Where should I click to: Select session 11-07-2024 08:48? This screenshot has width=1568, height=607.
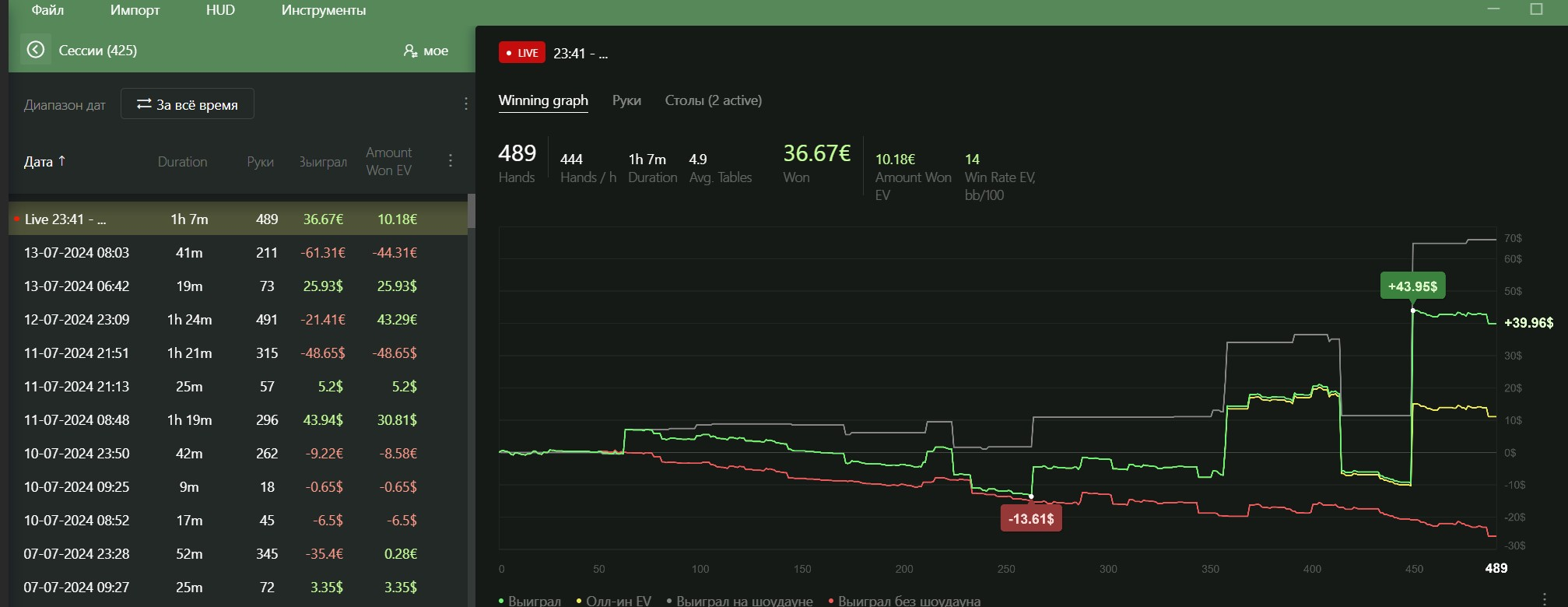[x=238, y=419]
